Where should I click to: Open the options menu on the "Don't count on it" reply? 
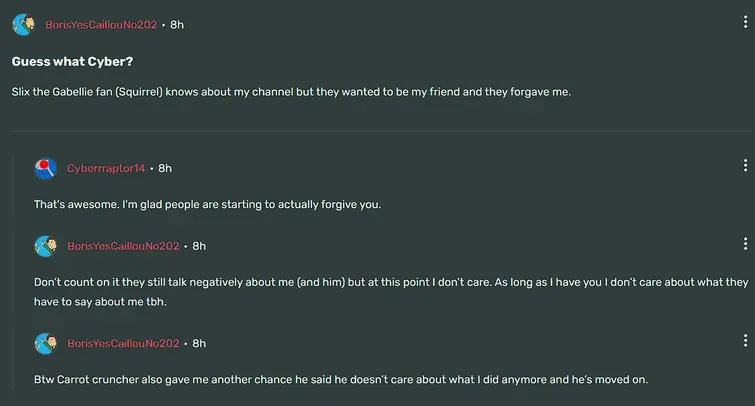point(745,244)
